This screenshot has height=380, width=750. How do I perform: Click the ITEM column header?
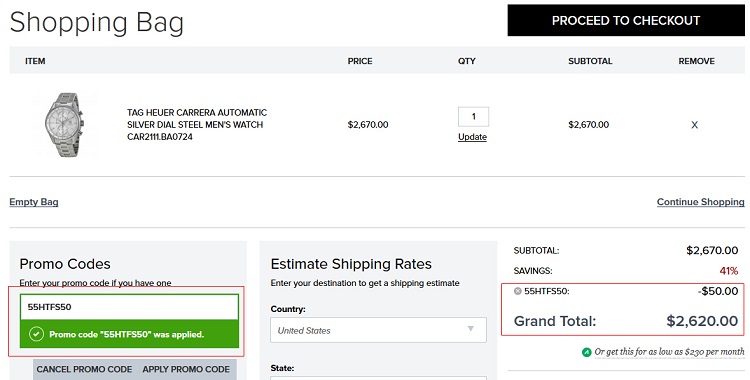(35, 61)
